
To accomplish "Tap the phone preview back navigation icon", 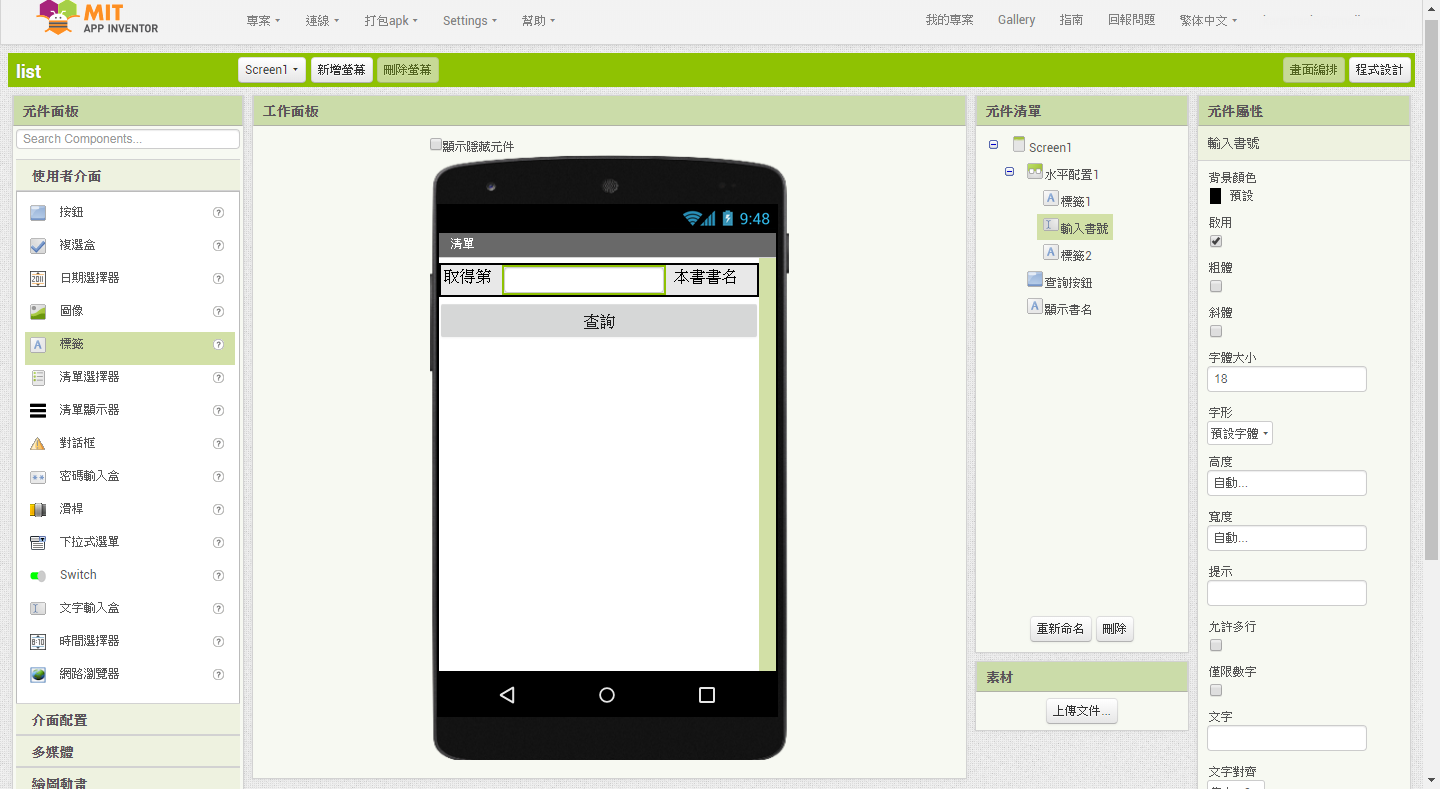I will [507, 695].
